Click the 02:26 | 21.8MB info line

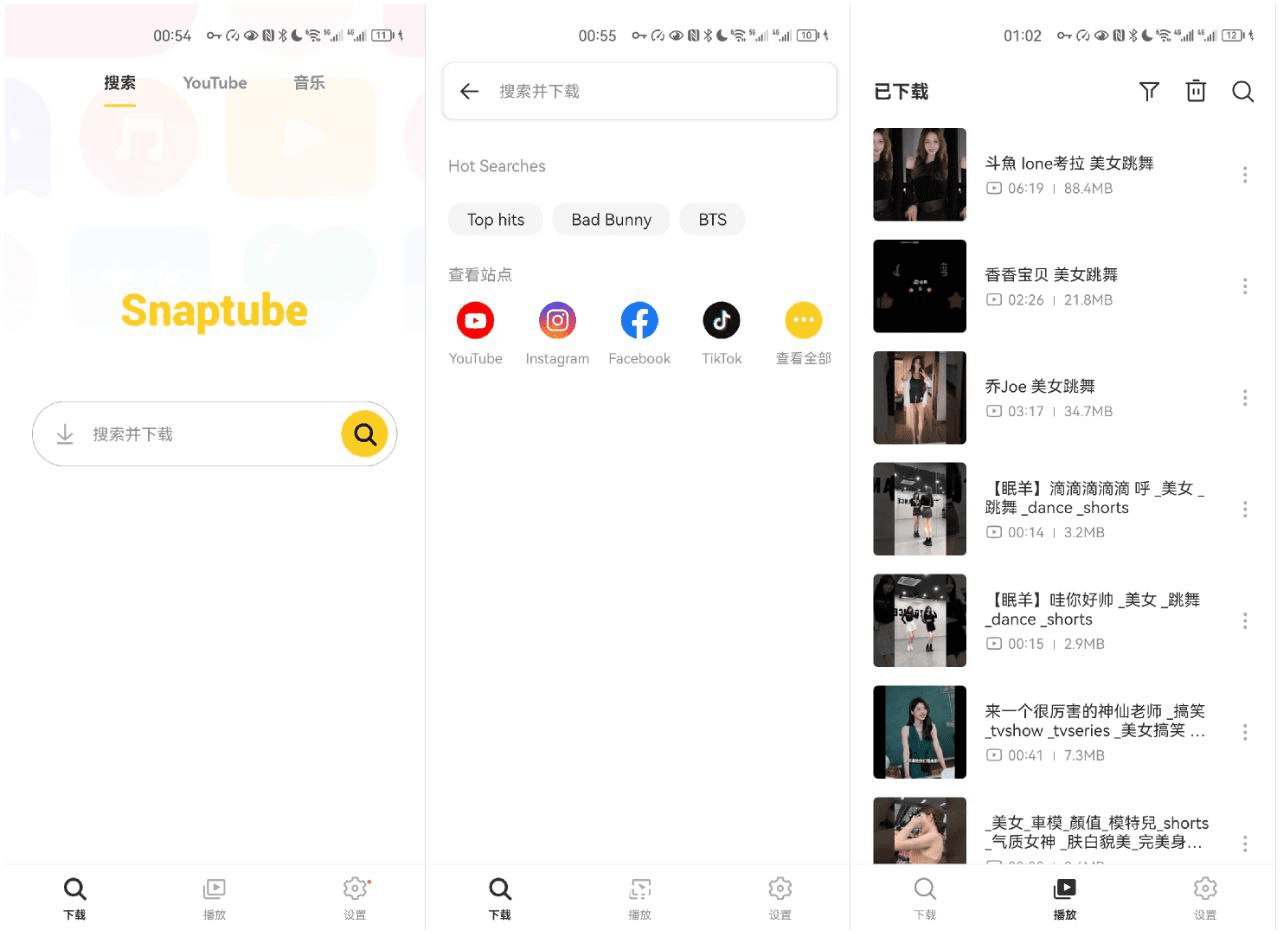coord(1048,300)
